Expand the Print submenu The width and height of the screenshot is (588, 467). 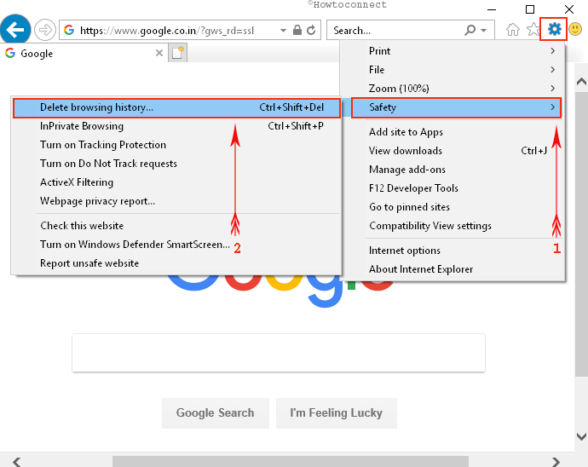coord(452,51)
